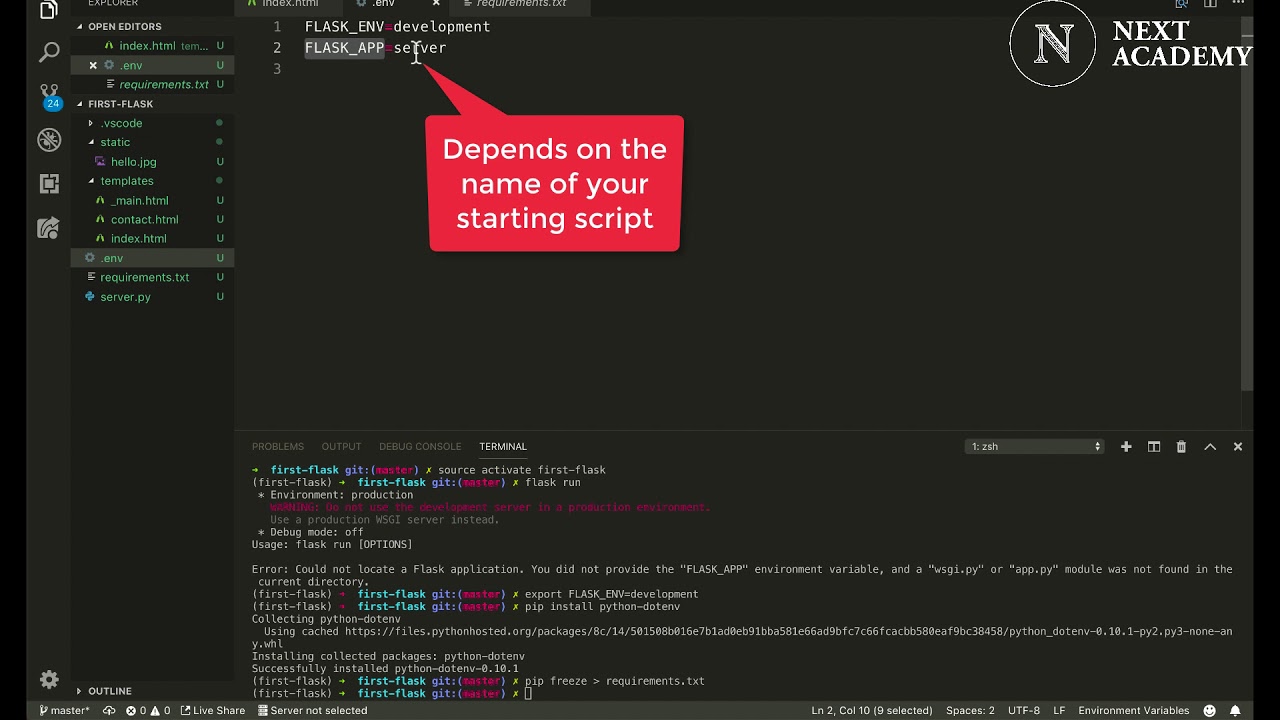Start Live Share from status bar
The width and height of the screenshot is (1280, 720).
(212, 710)
